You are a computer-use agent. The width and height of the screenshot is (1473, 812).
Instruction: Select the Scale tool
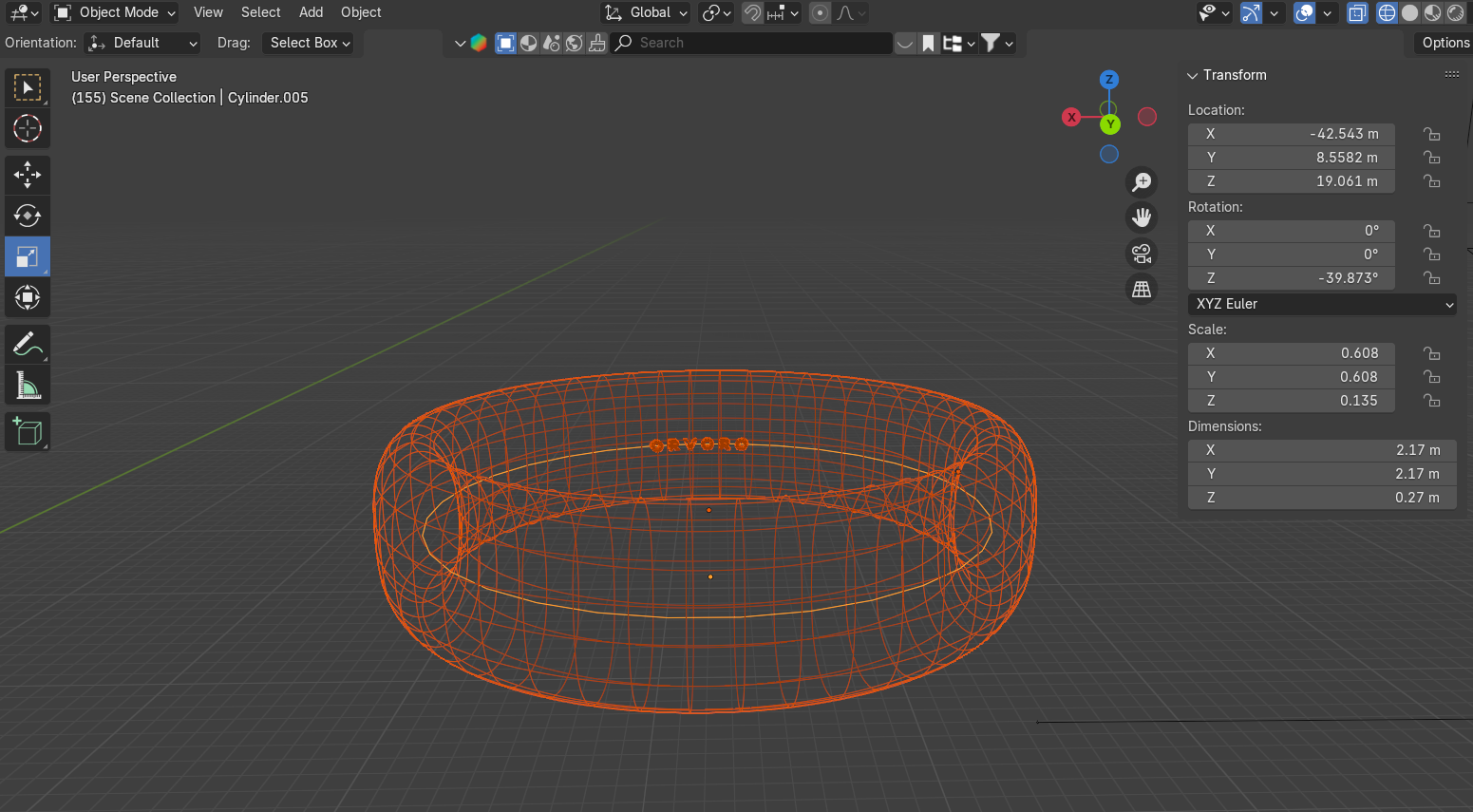click(28, 256)
